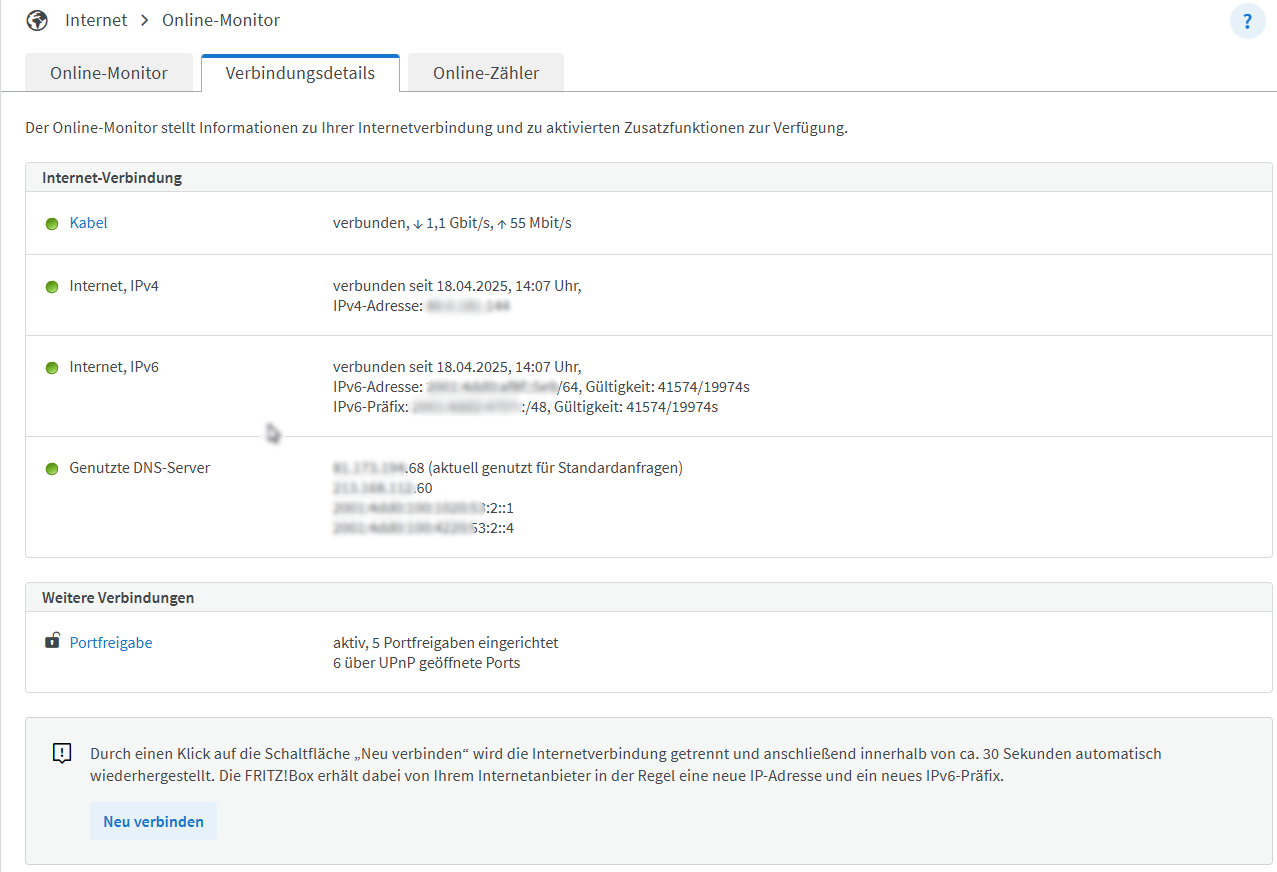Click the DNS server entry ending .60
Screen dimensions: 1277x872
[x=383, y=488]
